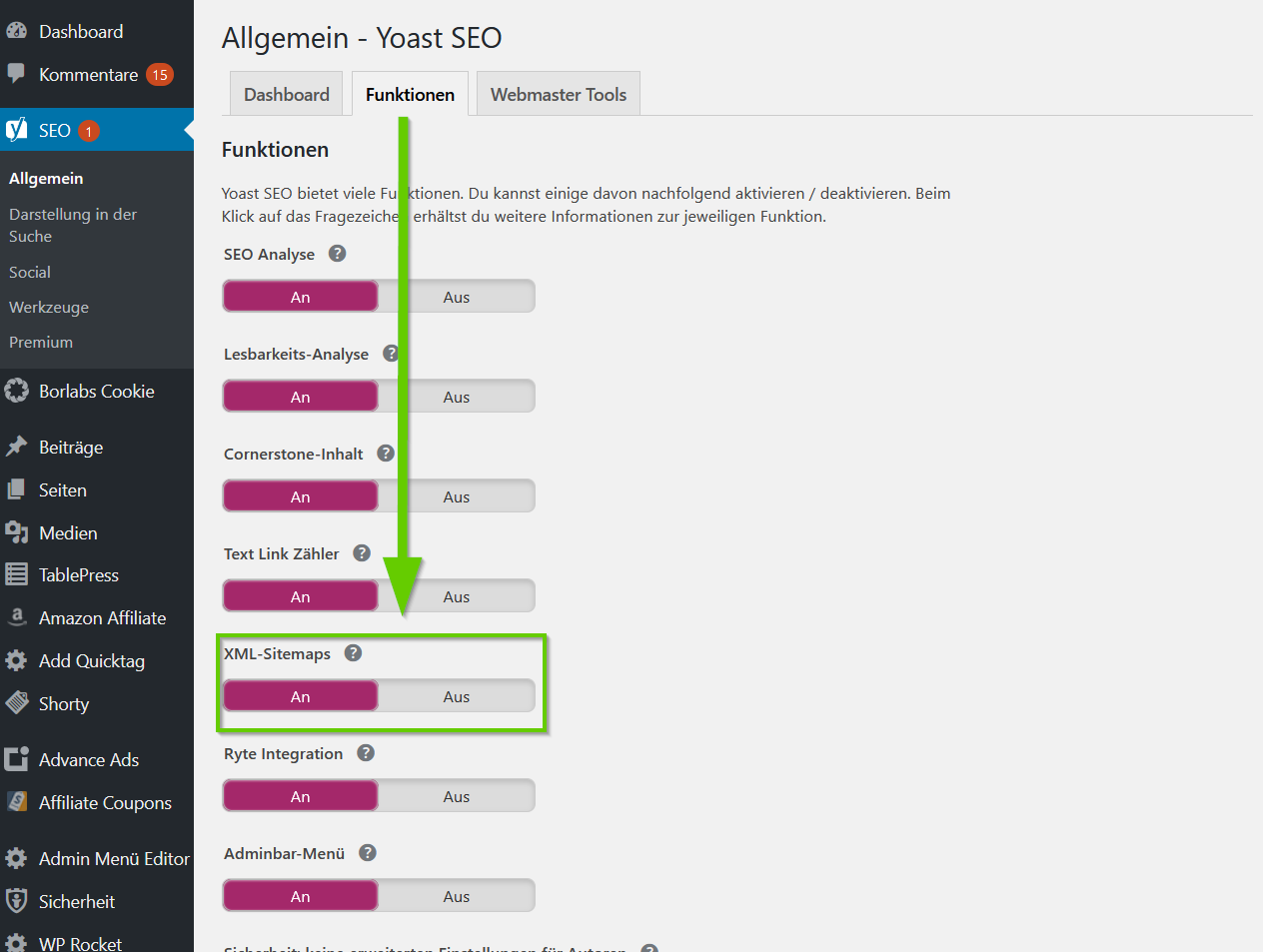The image size is (1263, 952).
Task: Switch to the Yoast Dashboard tab
Action: pyautogui.click(x=286, y=93)
